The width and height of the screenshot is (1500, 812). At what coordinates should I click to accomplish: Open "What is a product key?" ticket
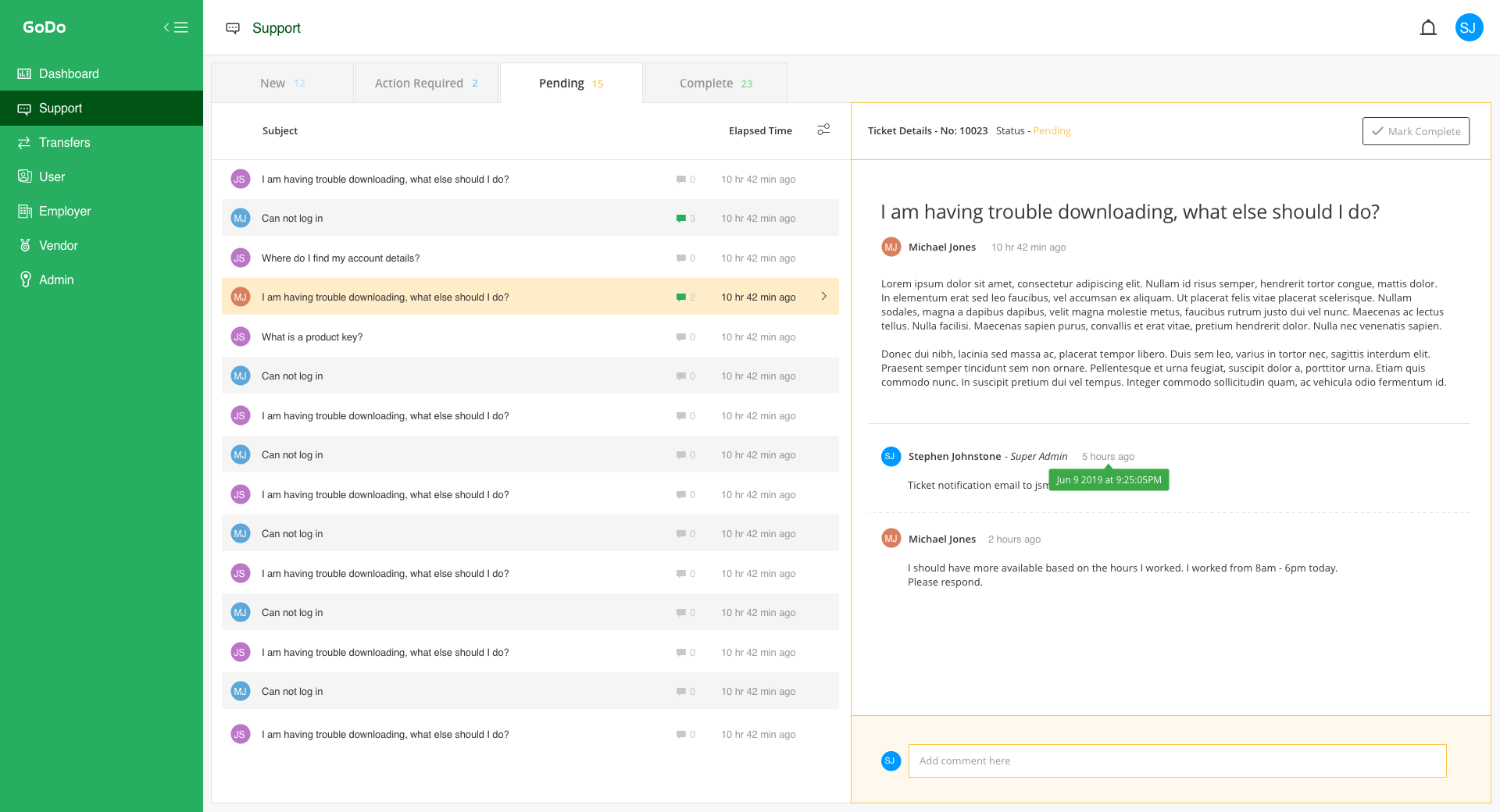[x=312, y=337]
